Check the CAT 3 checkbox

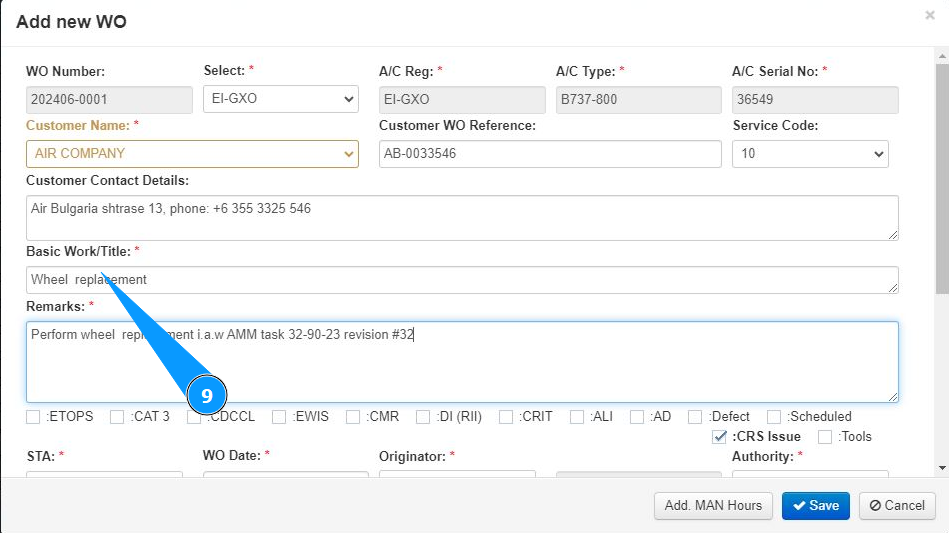point(117,417)
